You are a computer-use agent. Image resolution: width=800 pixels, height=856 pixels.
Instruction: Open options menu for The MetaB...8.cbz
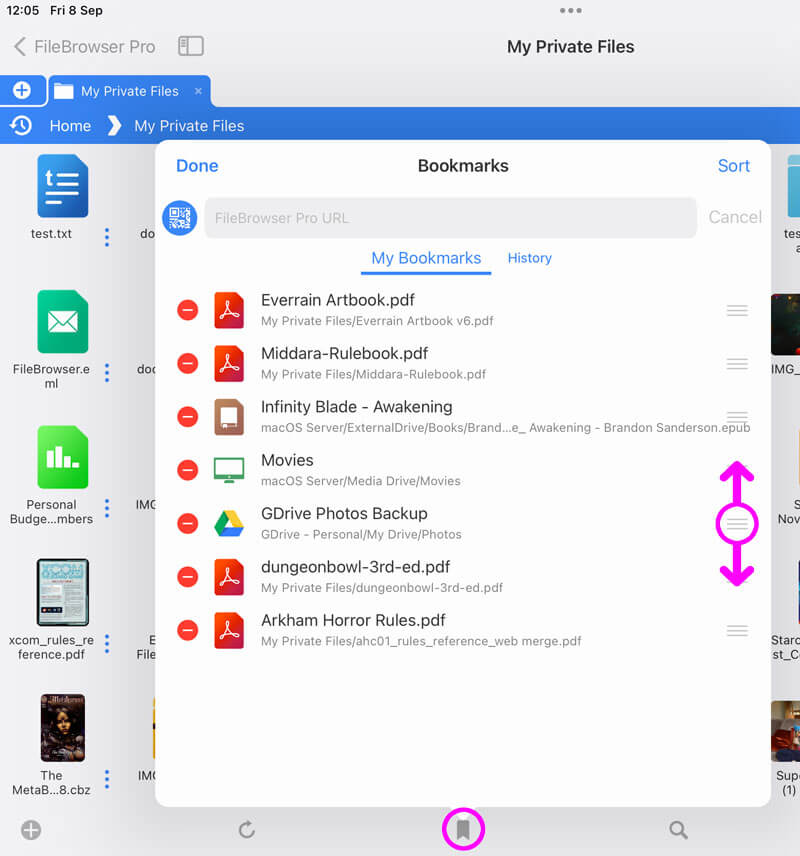[x=107, y=779]
